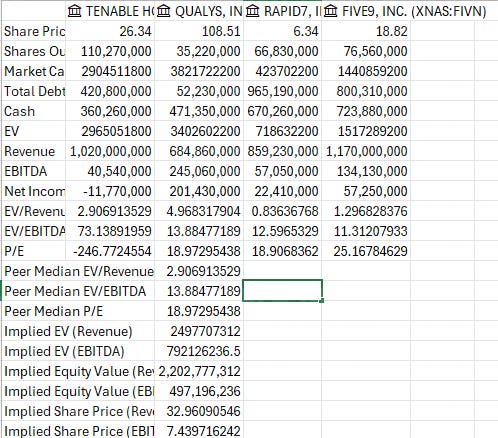
Task: Click the Peer Median EV/Revenue label
Action: click(x=79, y=271)
